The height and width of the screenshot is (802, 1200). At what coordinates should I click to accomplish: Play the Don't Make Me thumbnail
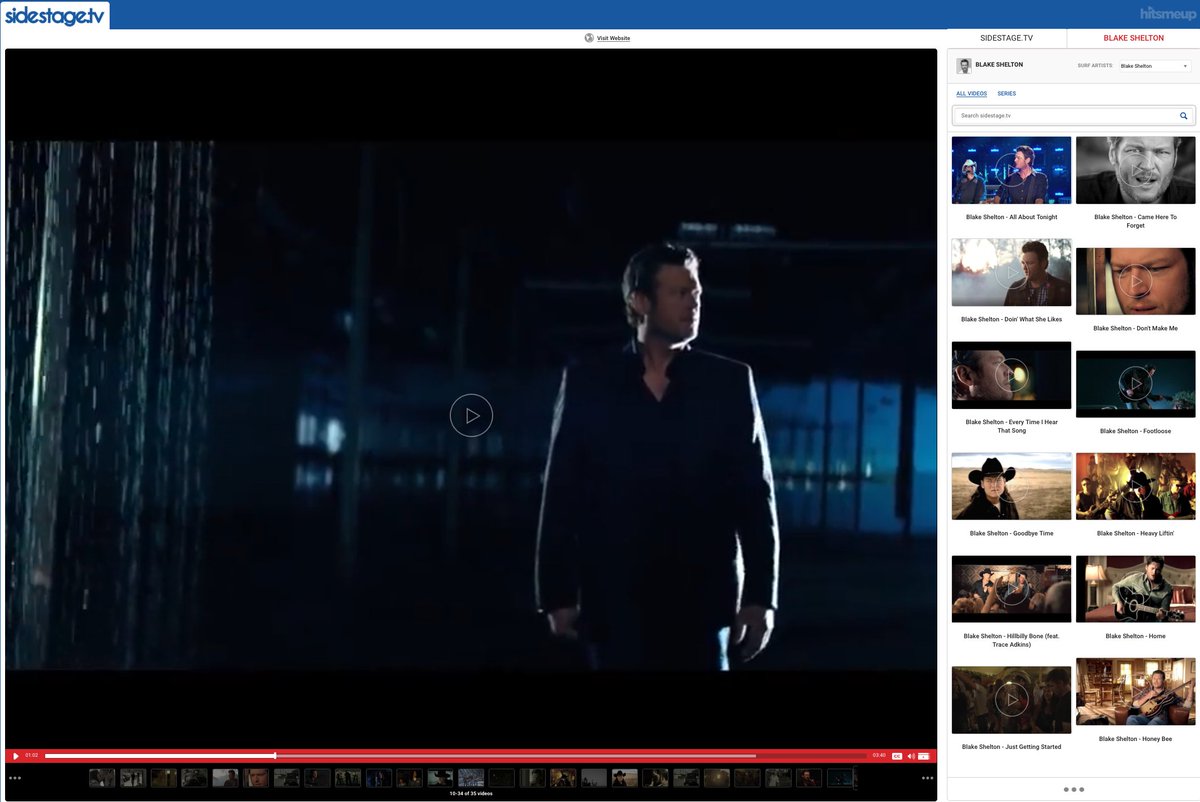(1135, 281)
